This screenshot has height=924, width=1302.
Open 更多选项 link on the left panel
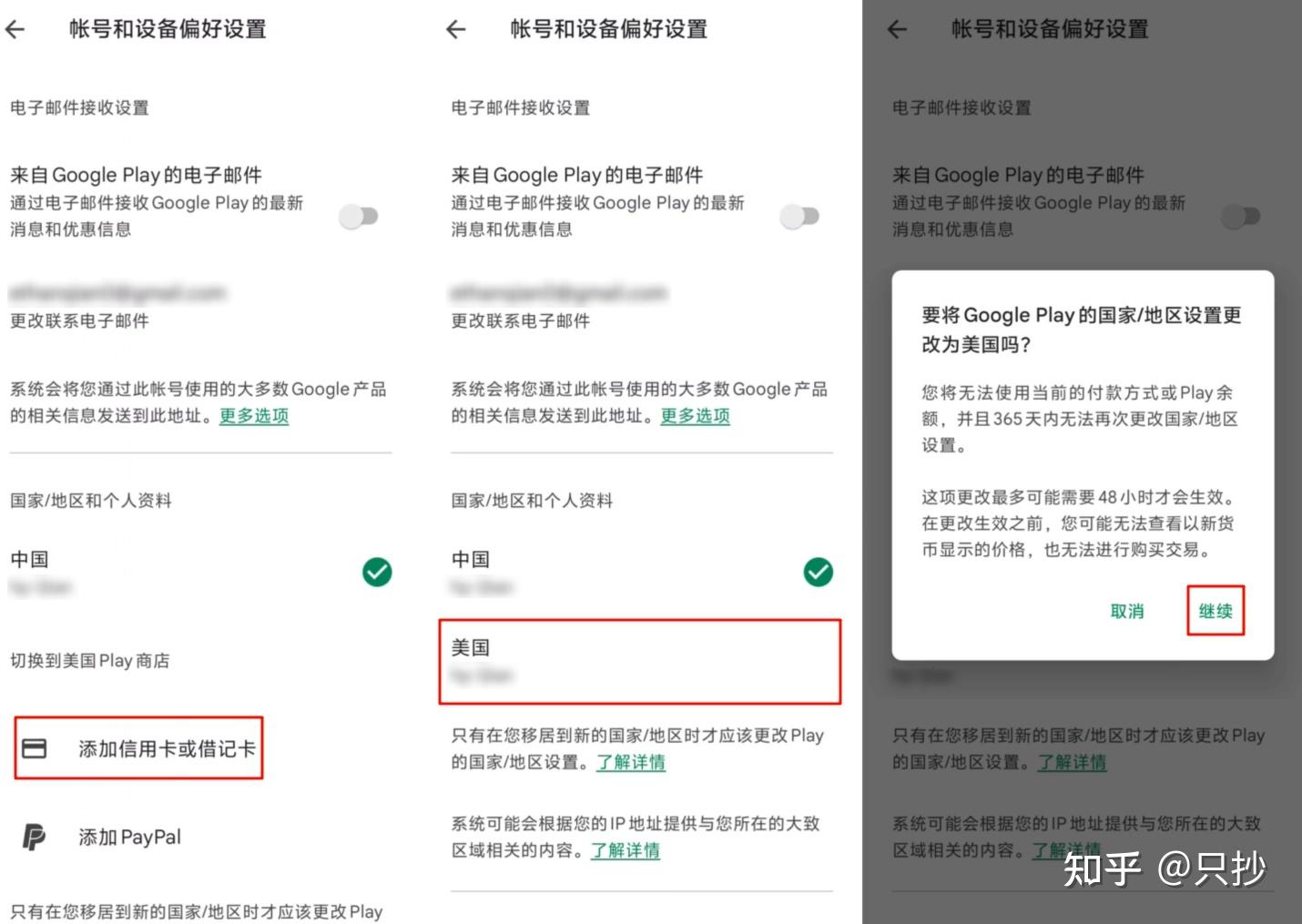click(253, 416)
